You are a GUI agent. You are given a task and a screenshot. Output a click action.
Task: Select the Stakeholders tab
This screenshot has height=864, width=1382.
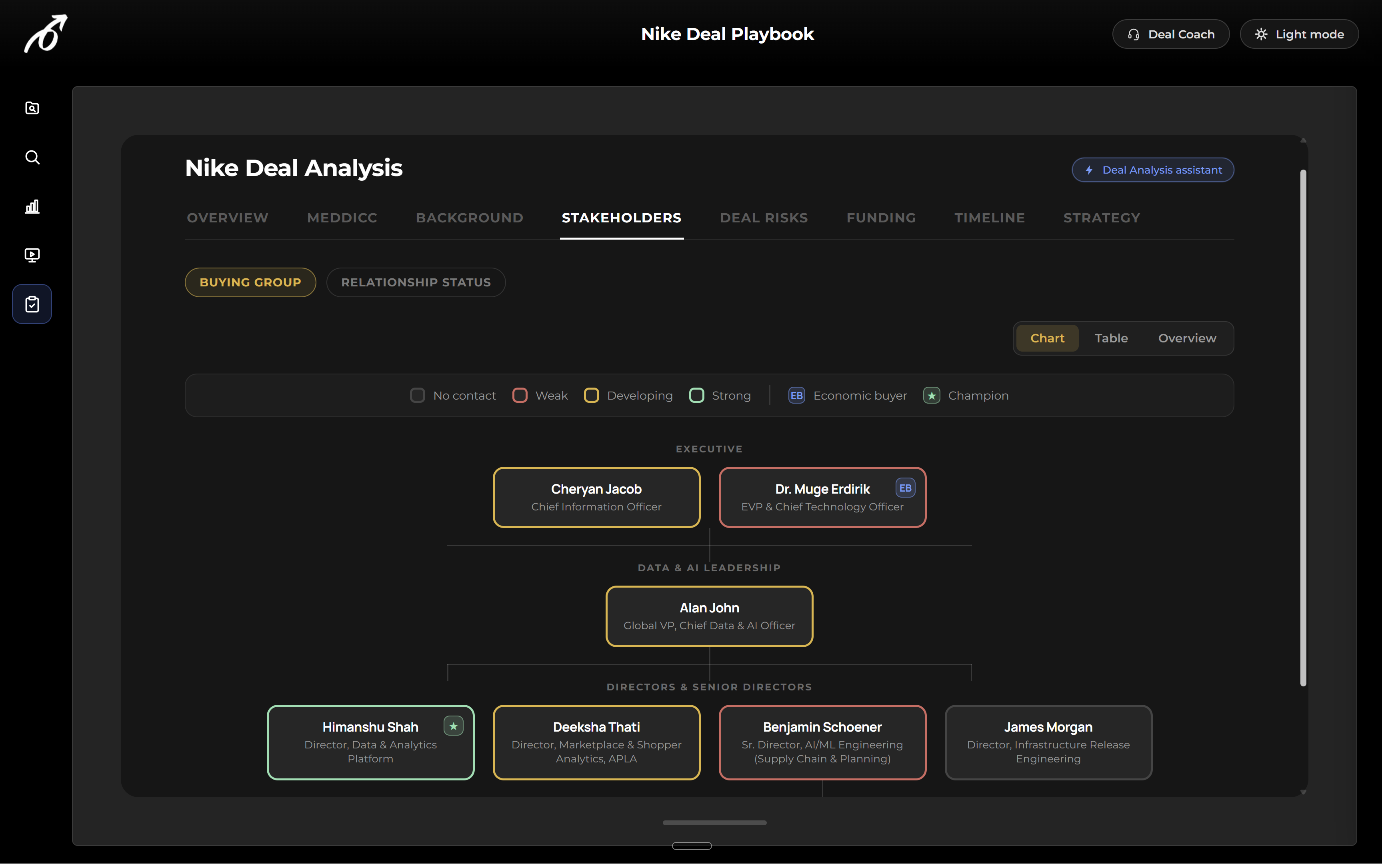[x=622, y=217]
